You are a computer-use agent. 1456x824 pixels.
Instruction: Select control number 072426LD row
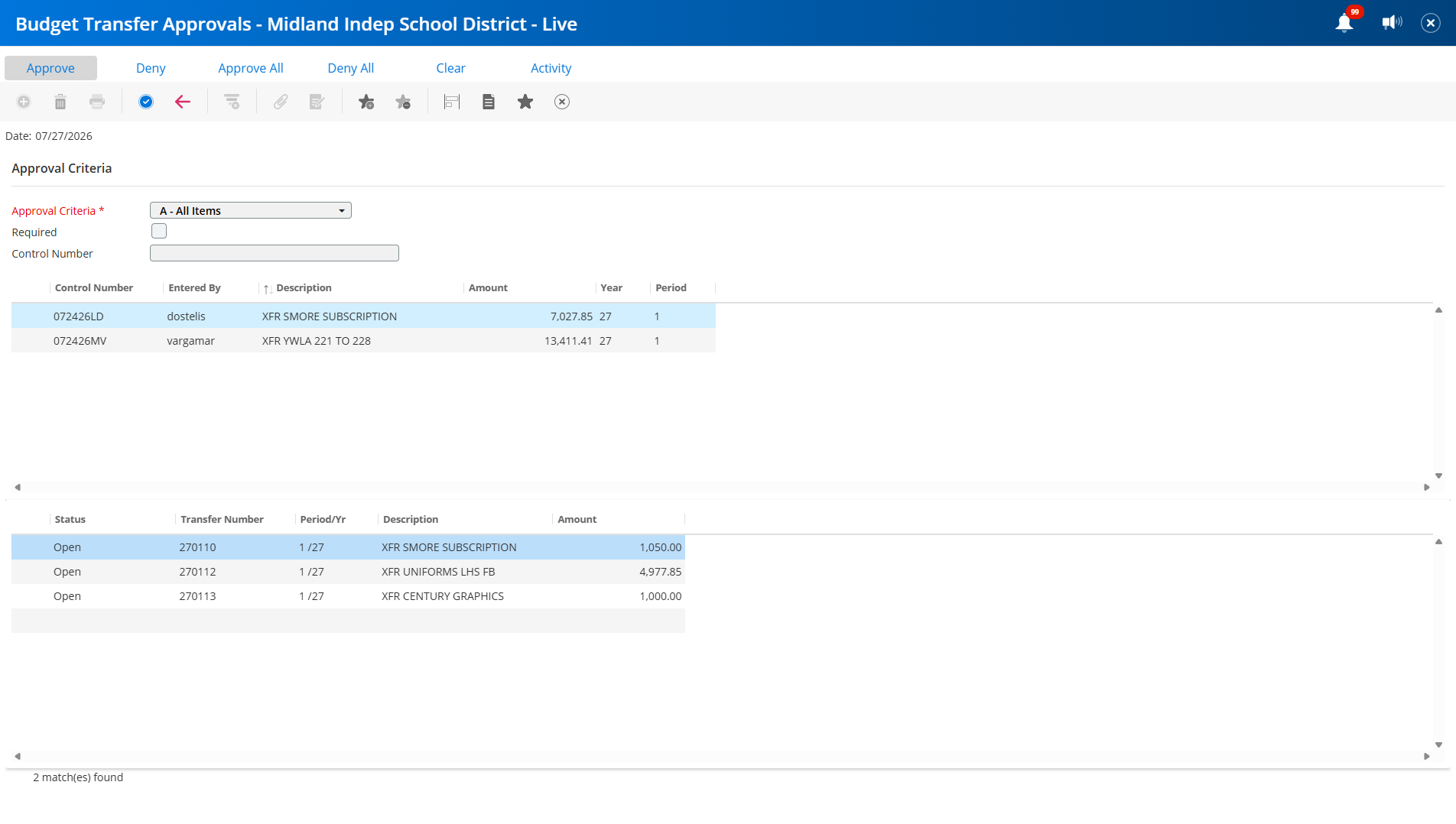[363, 316]
